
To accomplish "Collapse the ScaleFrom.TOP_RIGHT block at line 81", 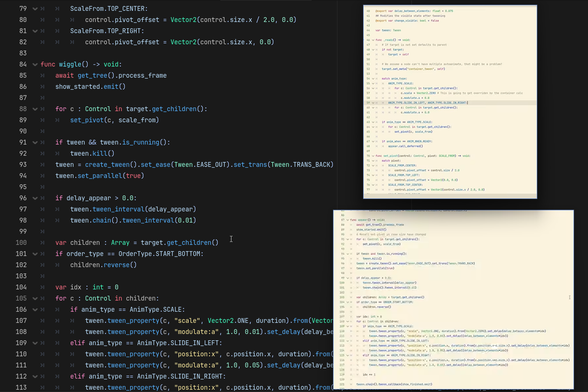I will (35, 31).
